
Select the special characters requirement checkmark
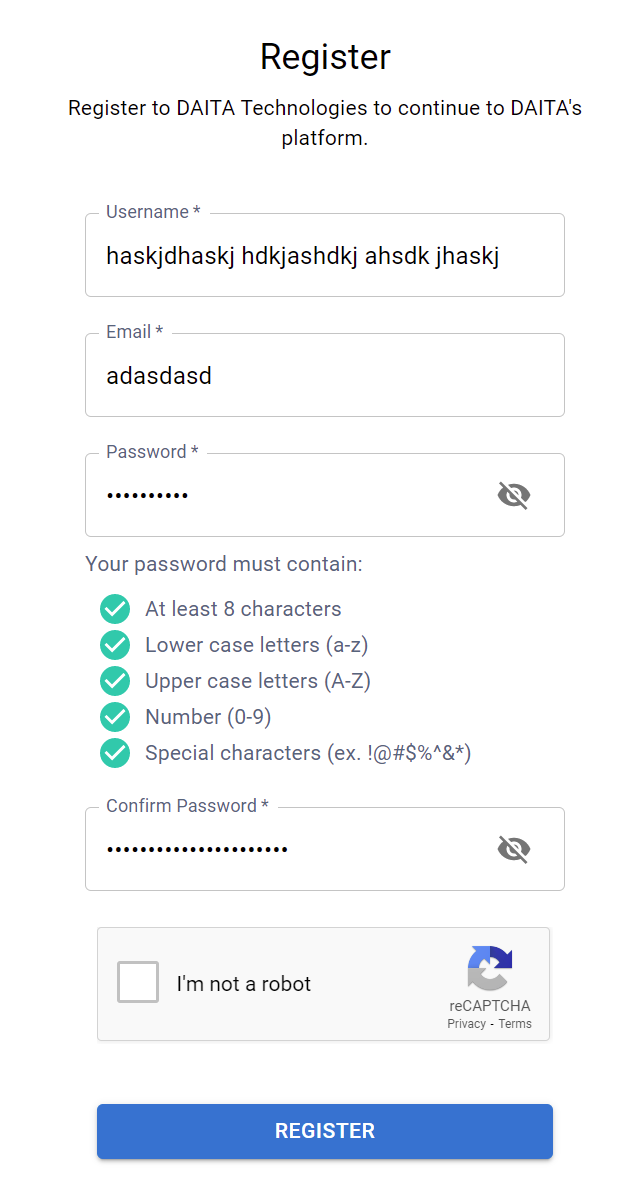(115, 752)
